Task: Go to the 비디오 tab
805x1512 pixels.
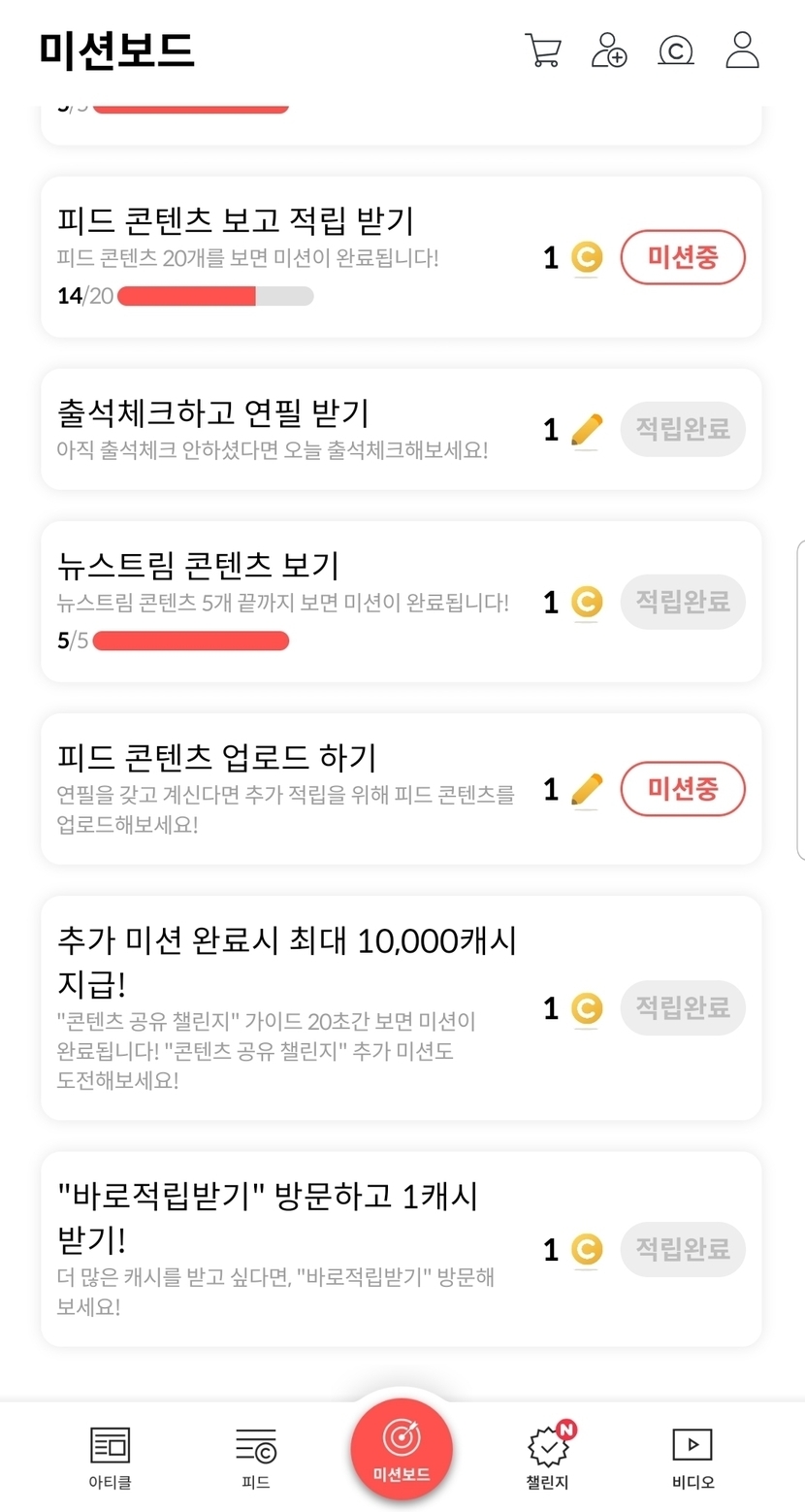Action: 692,1458
